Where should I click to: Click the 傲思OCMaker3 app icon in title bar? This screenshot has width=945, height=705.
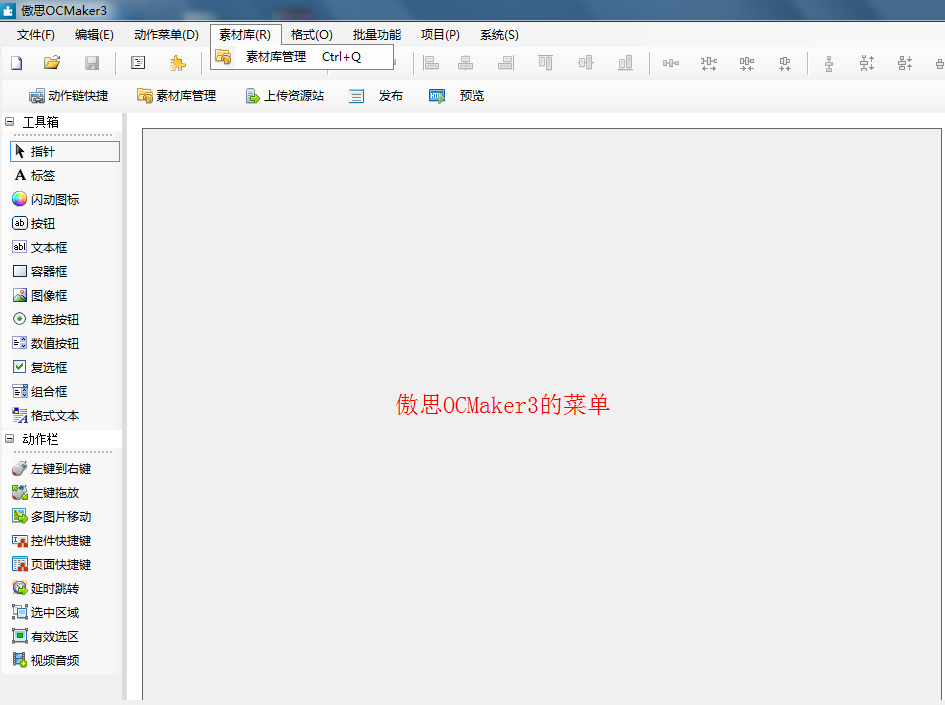(8, 11)
